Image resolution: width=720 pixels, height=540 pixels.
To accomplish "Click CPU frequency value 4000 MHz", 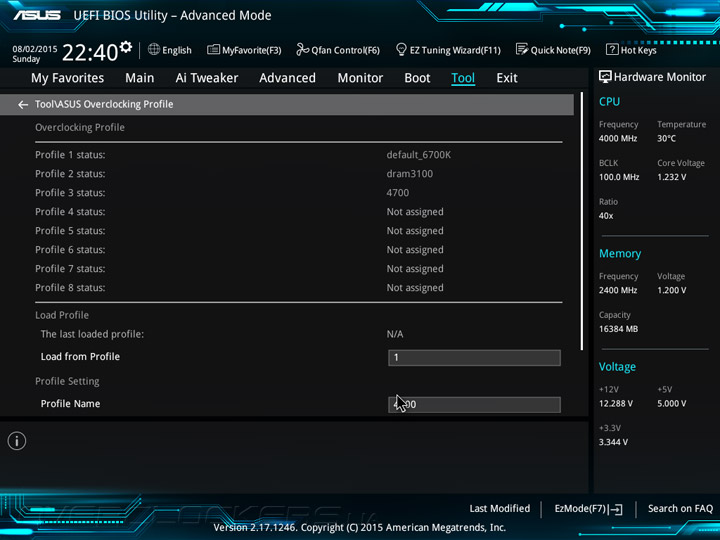I will 618,138.
